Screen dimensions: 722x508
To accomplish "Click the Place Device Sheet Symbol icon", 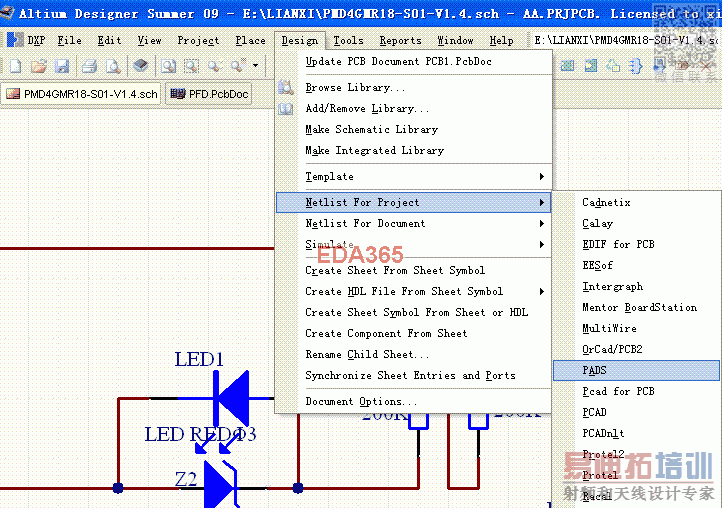I will click(x=613, y=66).
